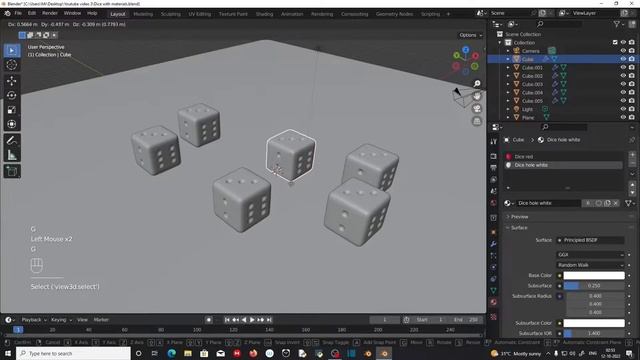The height and width of the screenshot is (360, 640).
Task: Open the Keying dropdown in timeline
Action: (61, 320)
